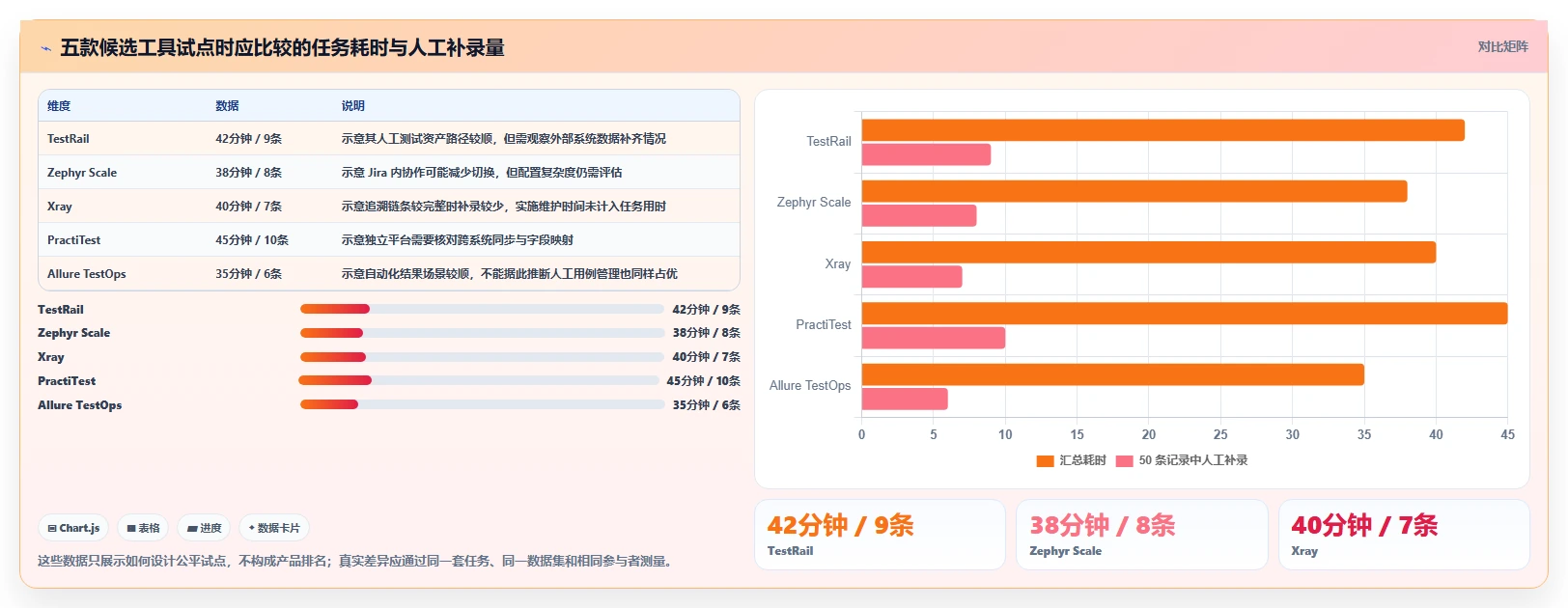The width and height of the screenshot is (1568, 608).
Task: Click the pink Allure TestOps bar in the chart
Action: (x=905, y=399)
